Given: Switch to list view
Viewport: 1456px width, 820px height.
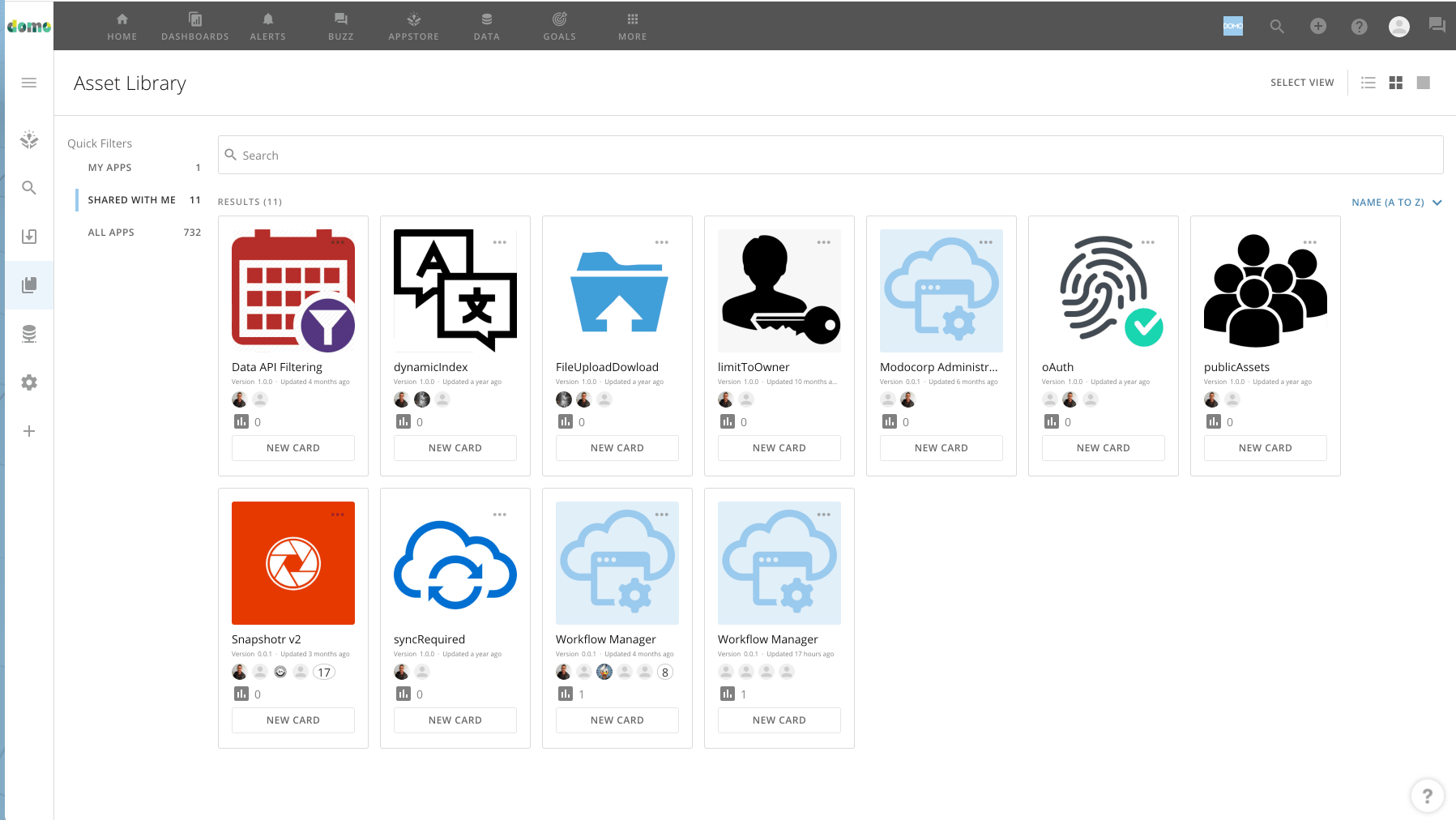Looking at the screenshot, I should click(1368, 83).
